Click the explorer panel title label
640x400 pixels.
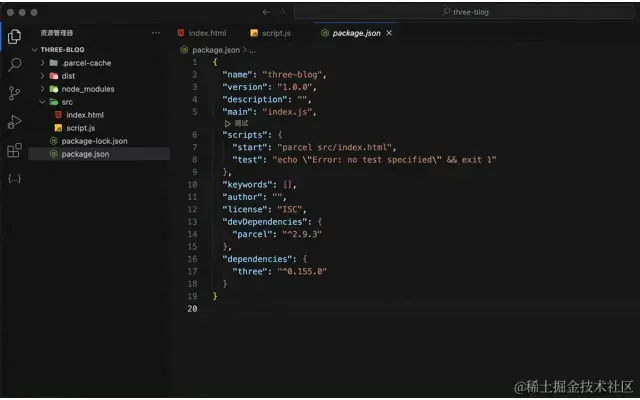point(57,33)
